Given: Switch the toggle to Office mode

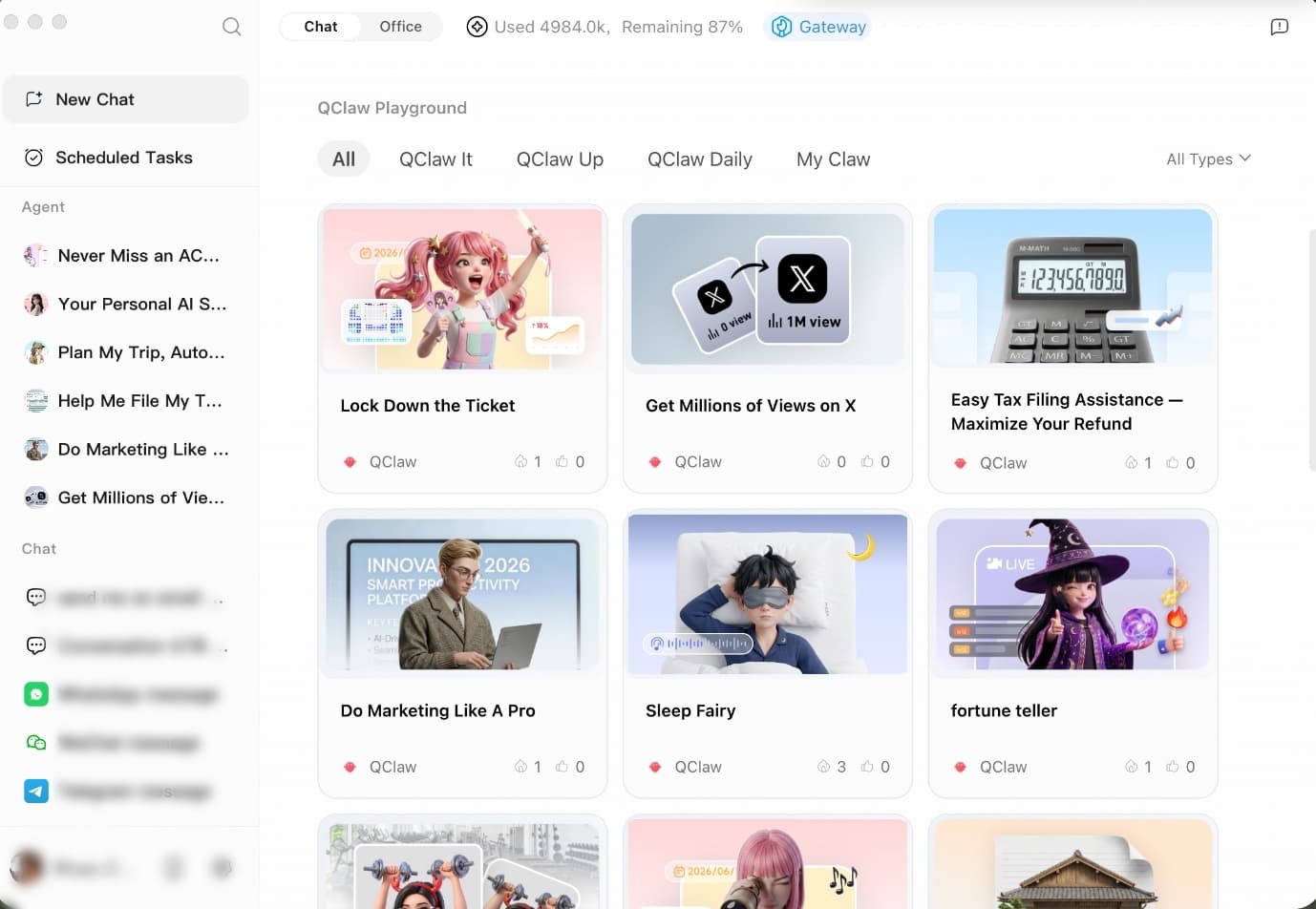Looking at the screenshot, I should point(399,27).
